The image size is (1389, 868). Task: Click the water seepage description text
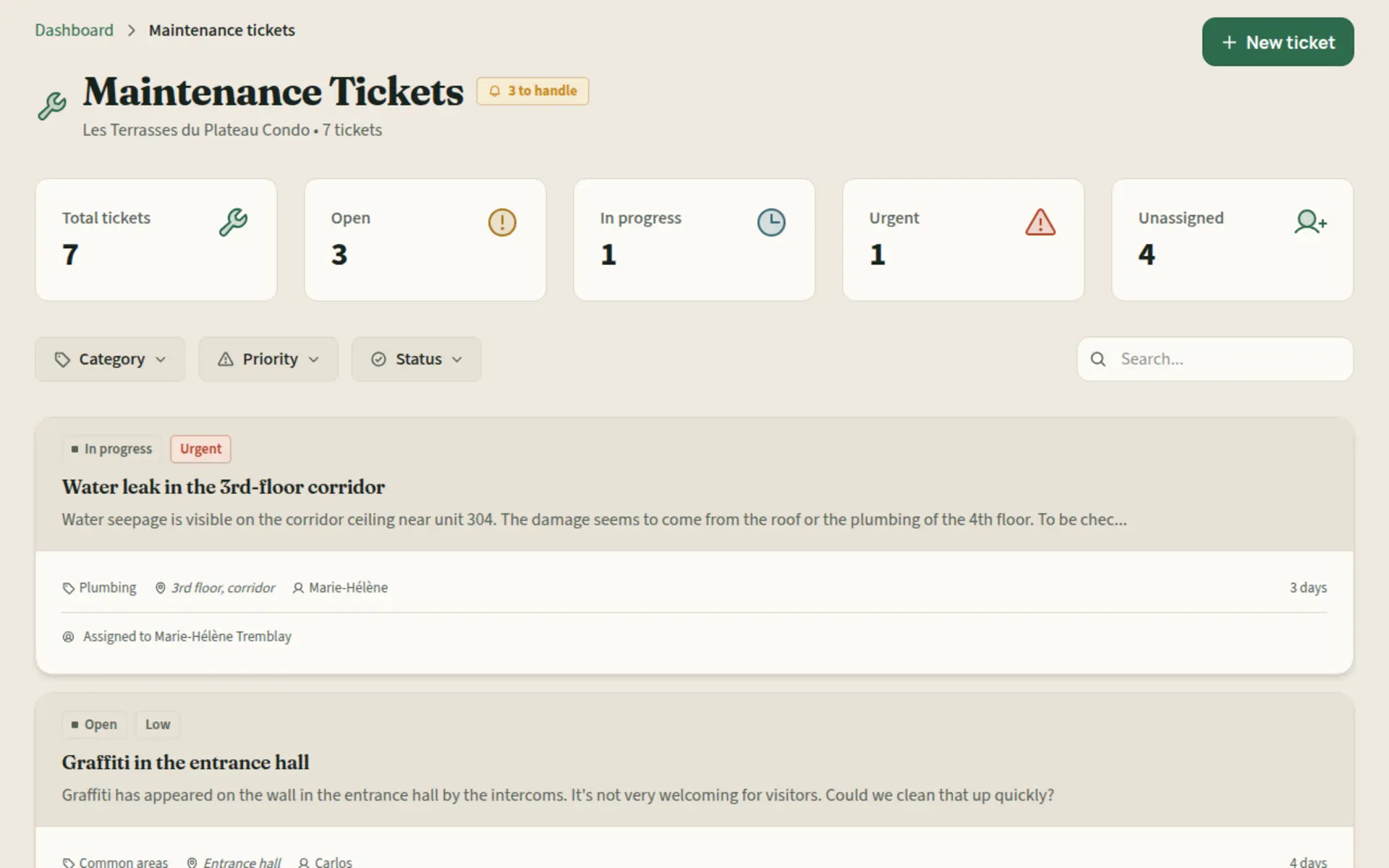tap(594, 519)
